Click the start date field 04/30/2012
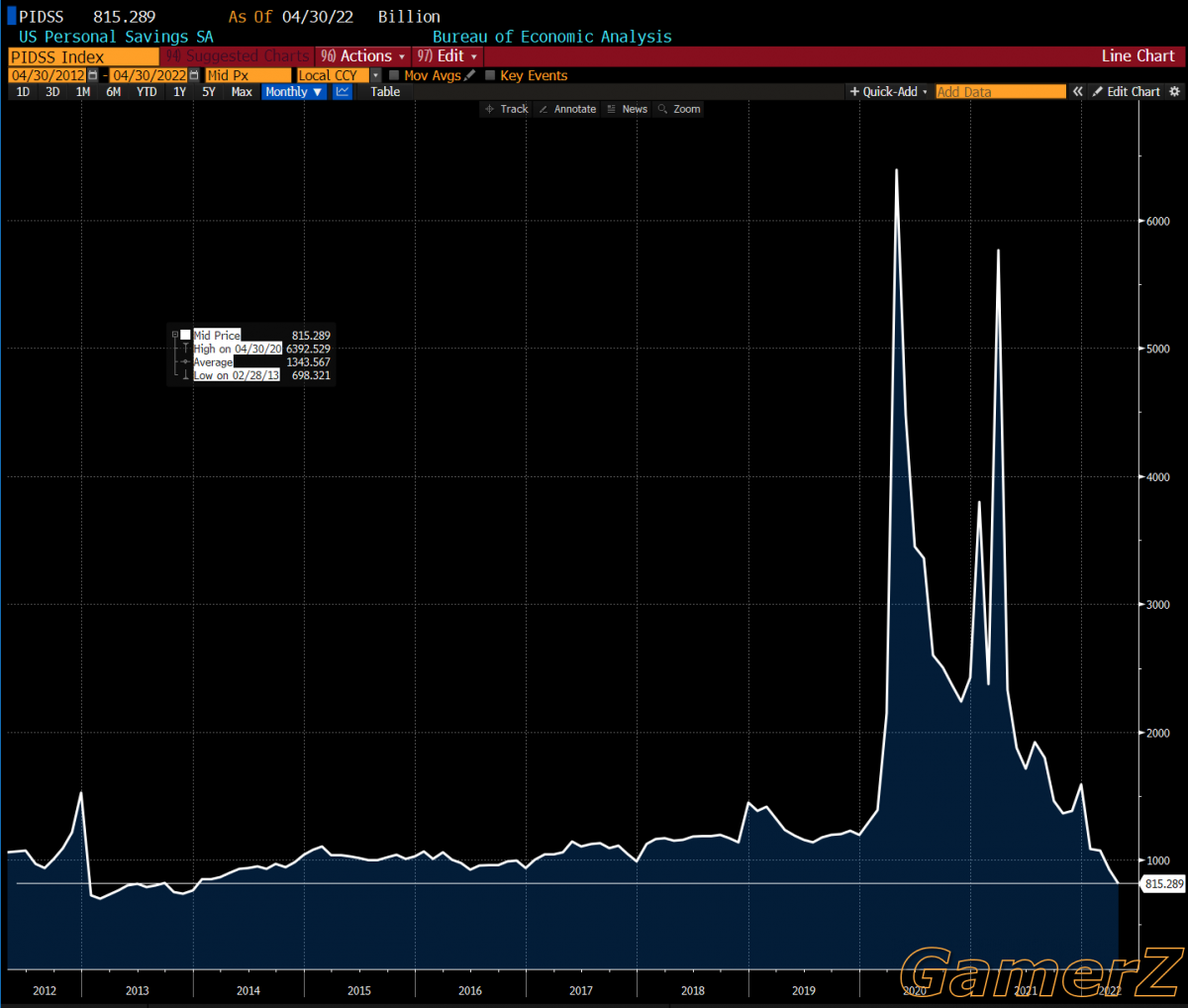The image size is (1188, 1008). point(48,75)
